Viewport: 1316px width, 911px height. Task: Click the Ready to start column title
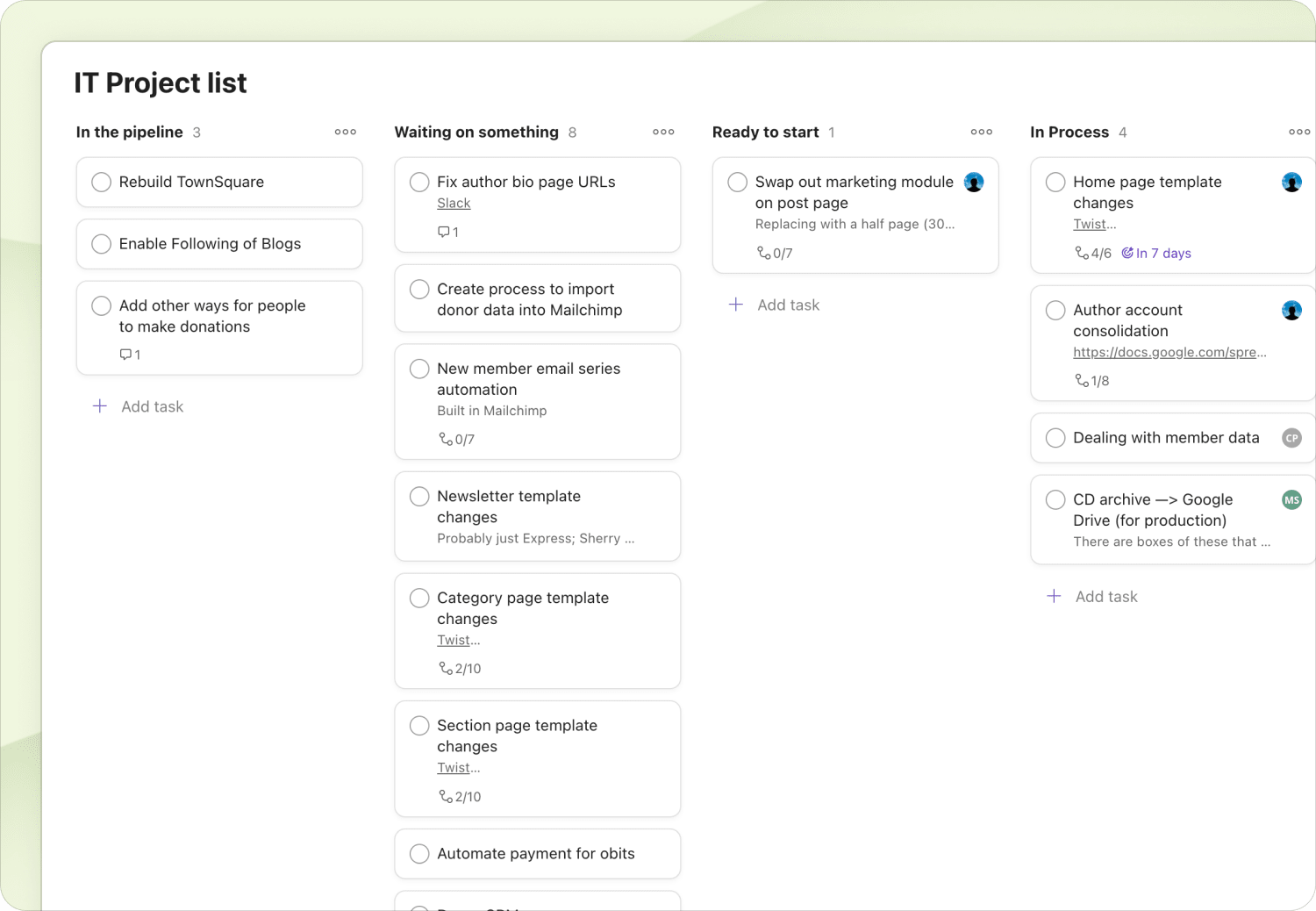(x=765, y=133)
